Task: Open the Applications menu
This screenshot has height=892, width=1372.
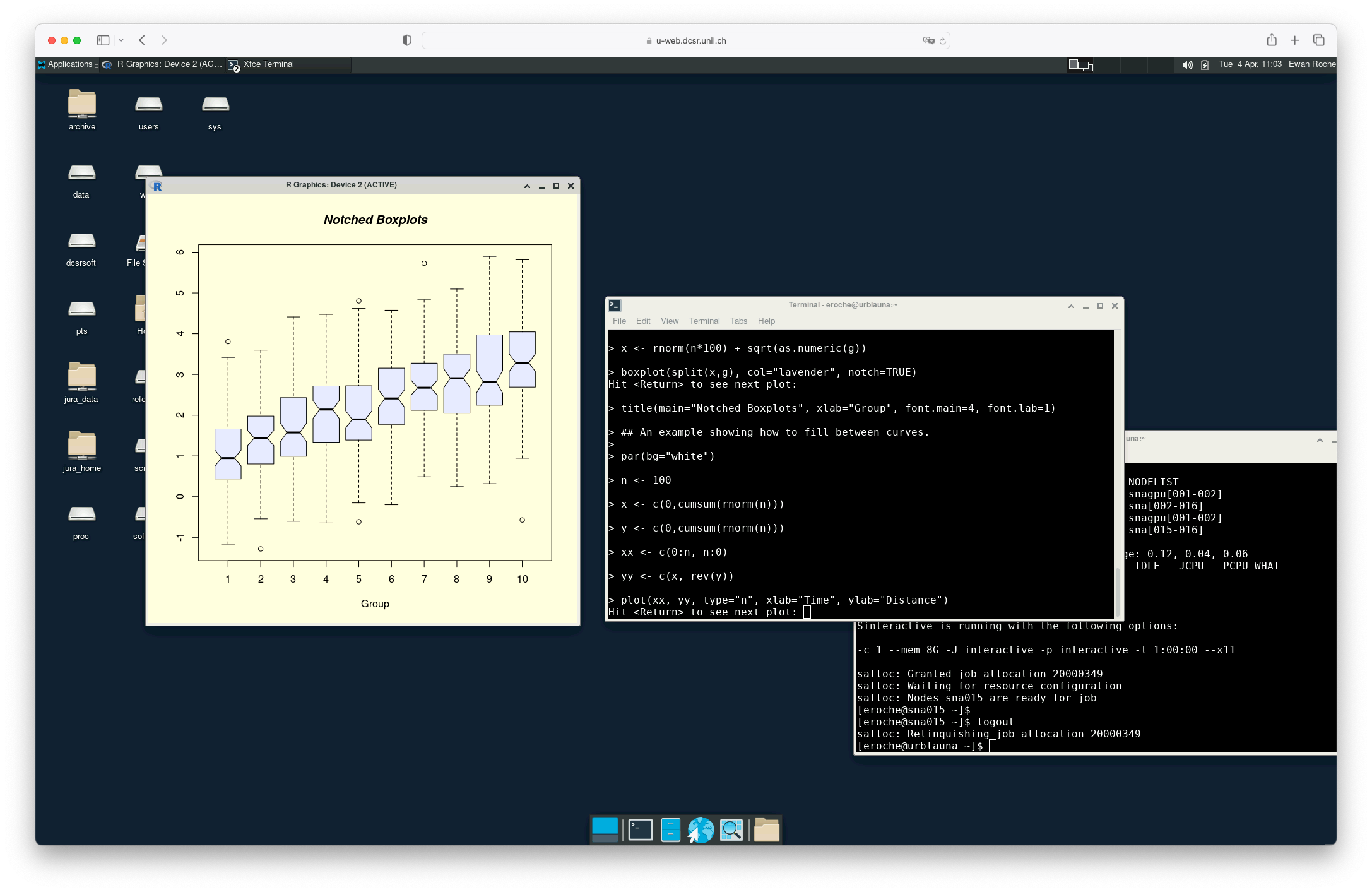Action: click(x=67, y=64)
